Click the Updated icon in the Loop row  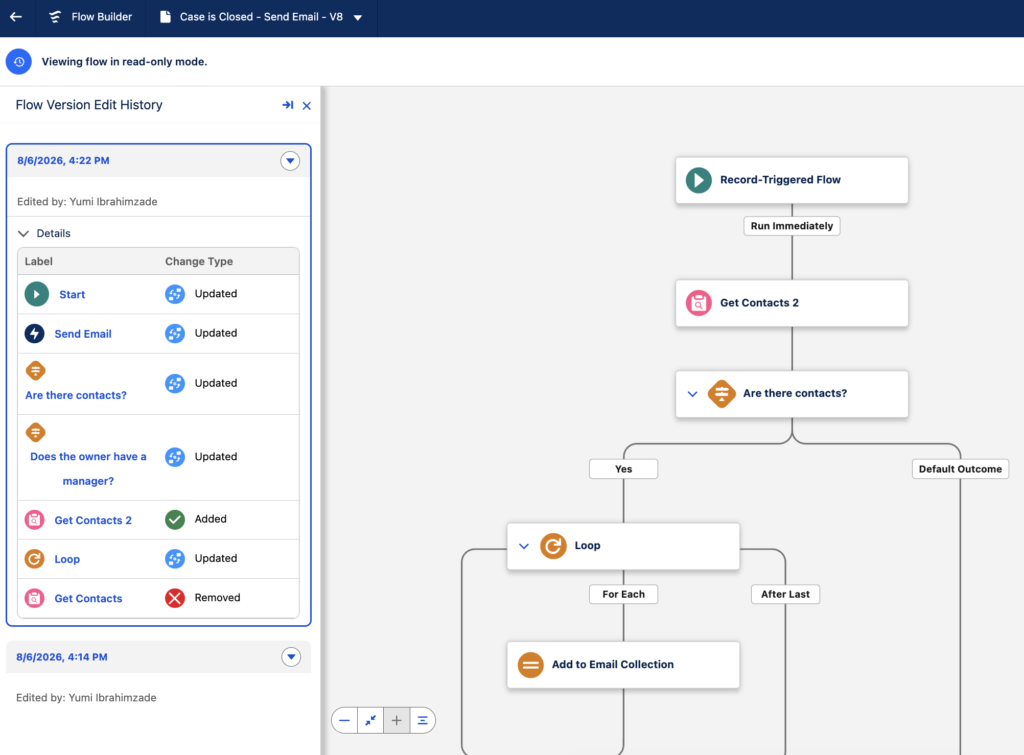175,558
